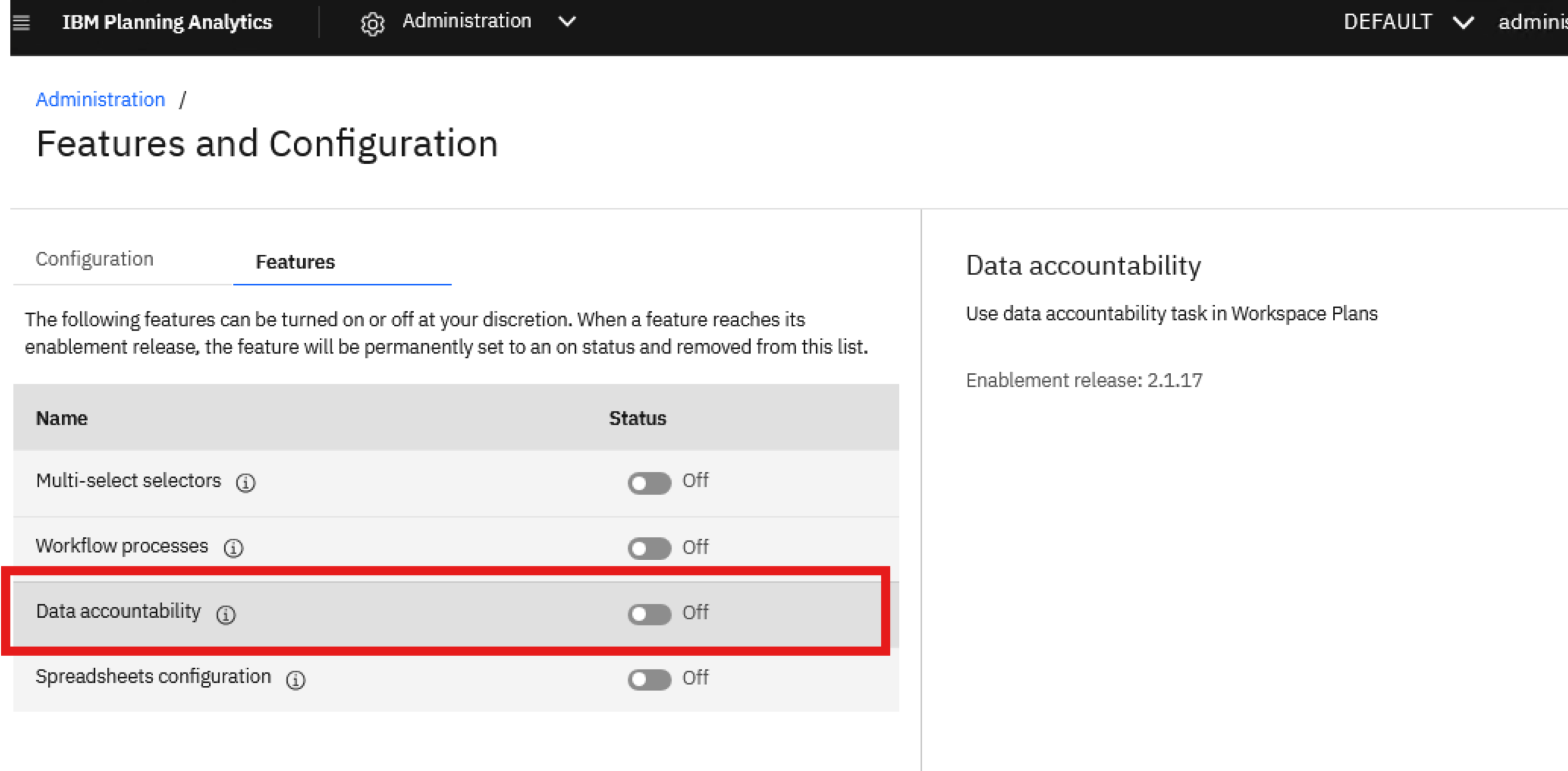Toggle Spreadsheets configuration switch
The image size is (1568, 771).
click(x=649, y=679)
